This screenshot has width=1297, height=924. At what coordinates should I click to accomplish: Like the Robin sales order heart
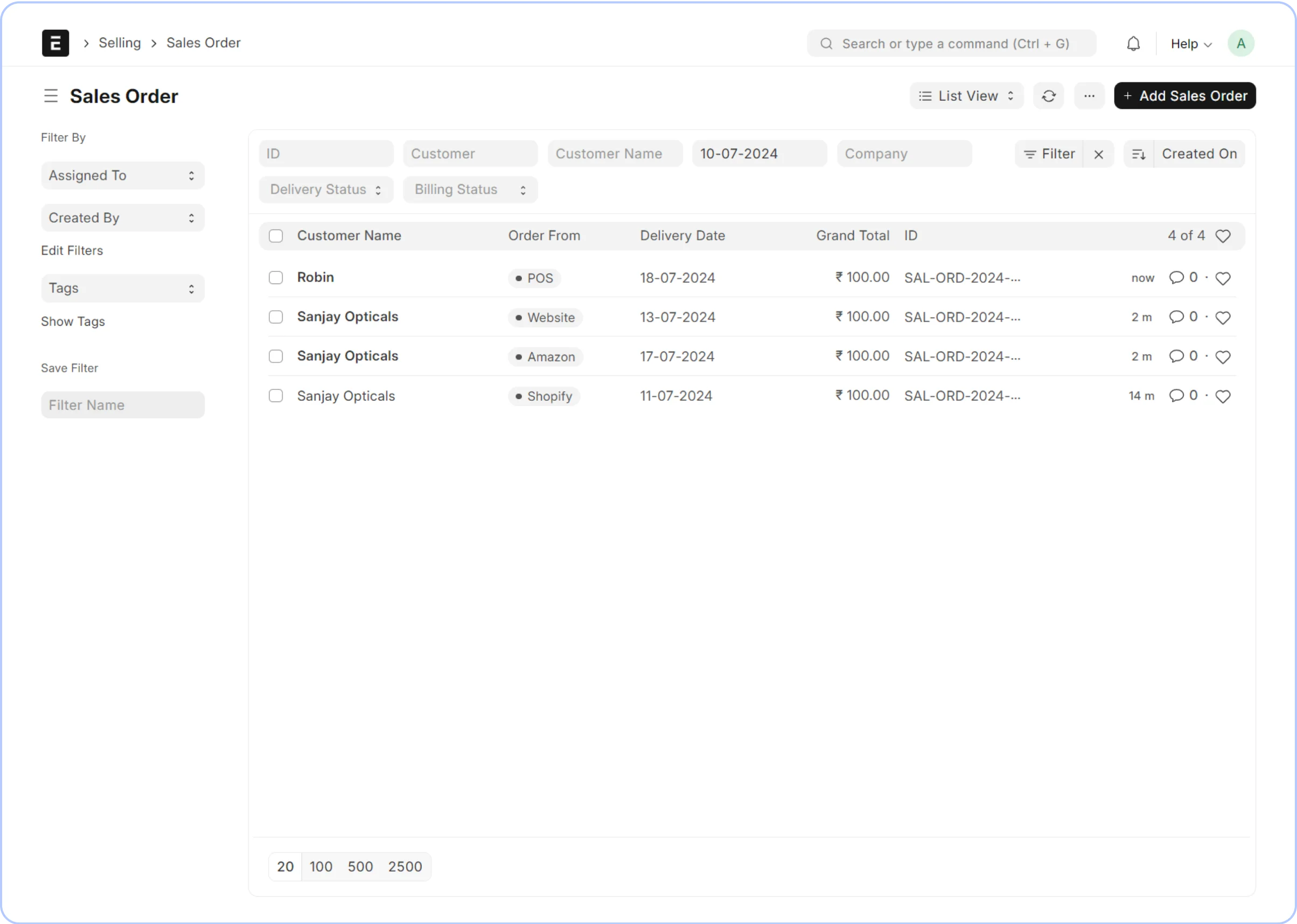[x=1223, y=278]
